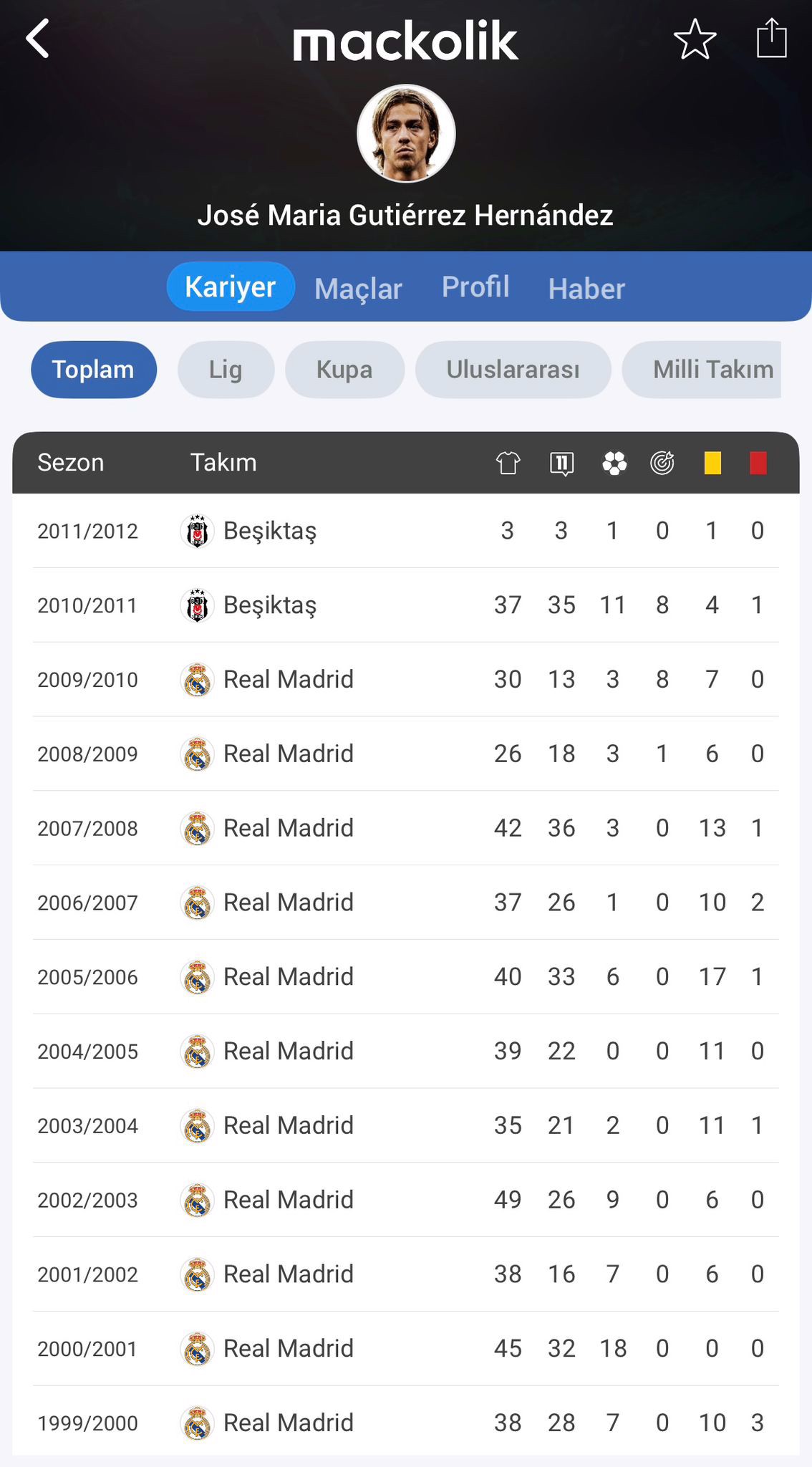This screenshot has width=812, height=1467.
Task: Tap the back arrow icon
Action: click(x=38, y=39)
